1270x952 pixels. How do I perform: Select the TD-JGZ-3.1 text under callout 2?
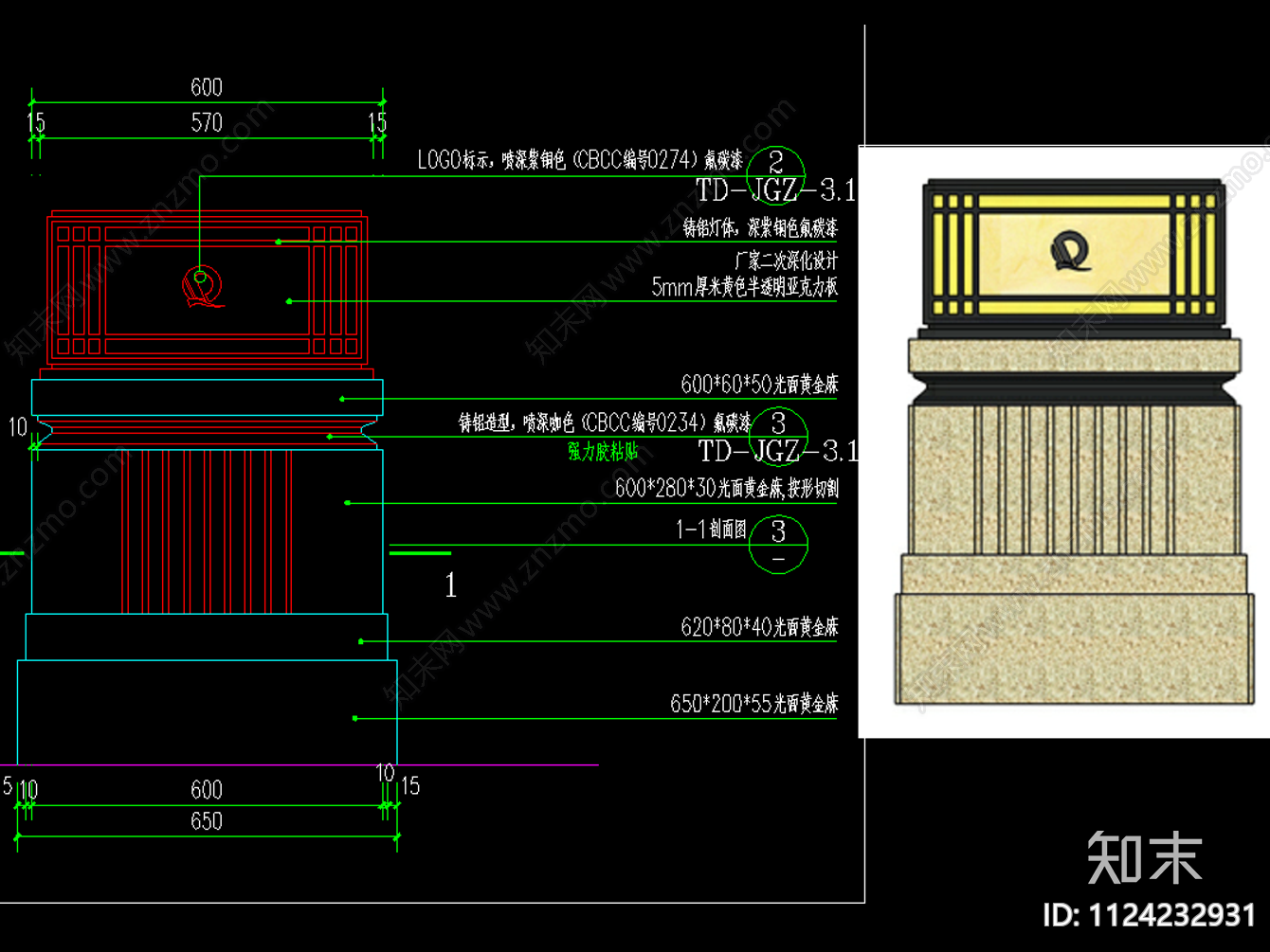pyautogui.click(x=776, y=191)
